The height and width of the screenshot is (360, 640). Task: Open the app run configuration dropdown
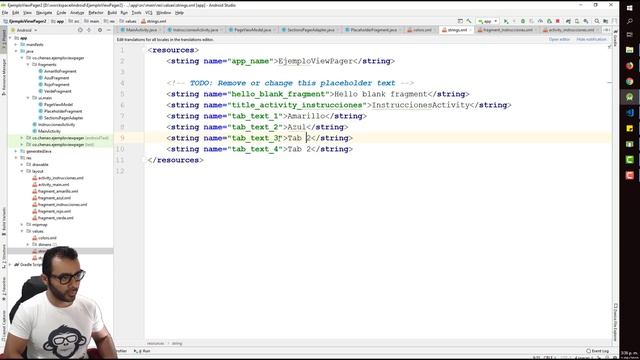[488, 21]
